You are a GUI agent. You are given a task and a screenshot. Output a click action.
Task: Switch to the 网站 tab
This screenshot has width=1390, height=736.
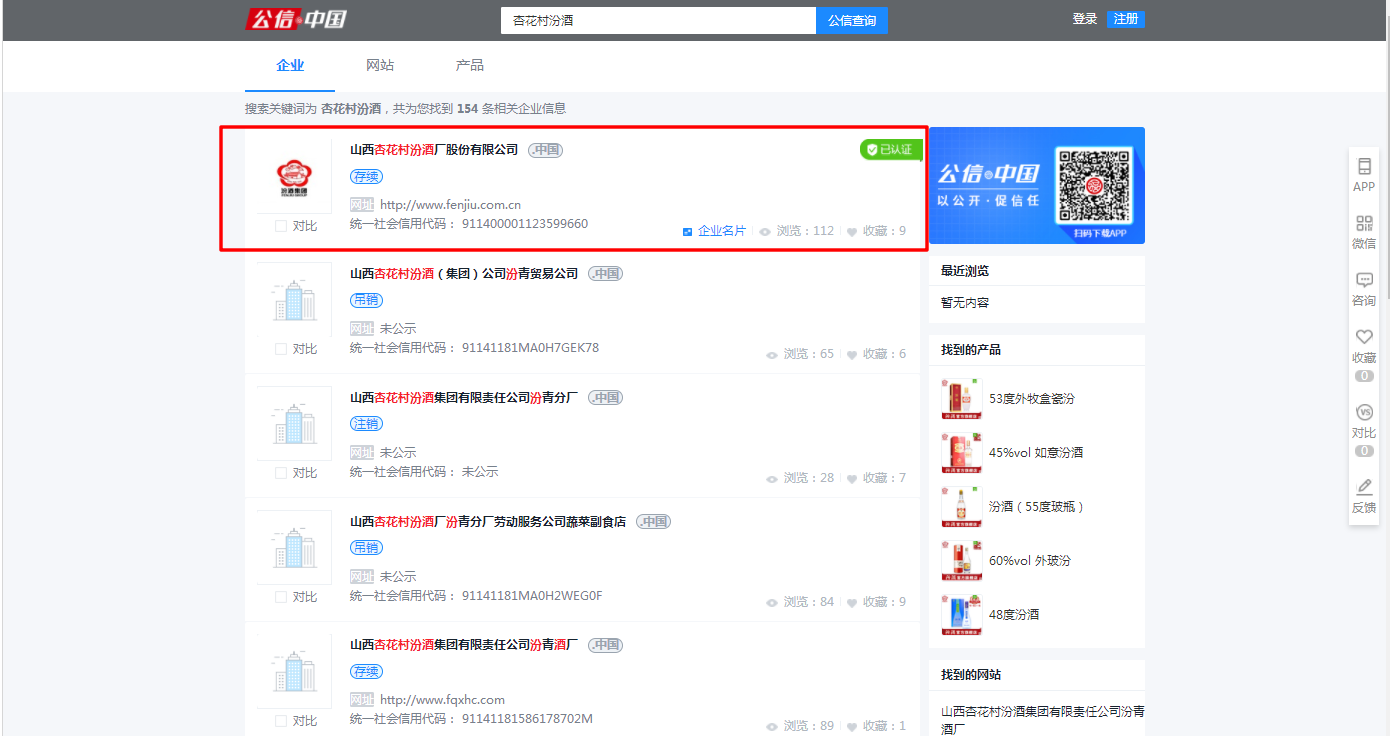(378, 65)
